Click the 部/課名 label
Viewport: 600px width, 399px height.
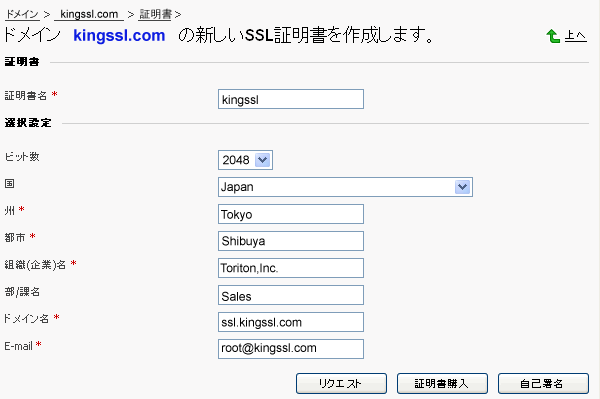click(x=22, y=292)
